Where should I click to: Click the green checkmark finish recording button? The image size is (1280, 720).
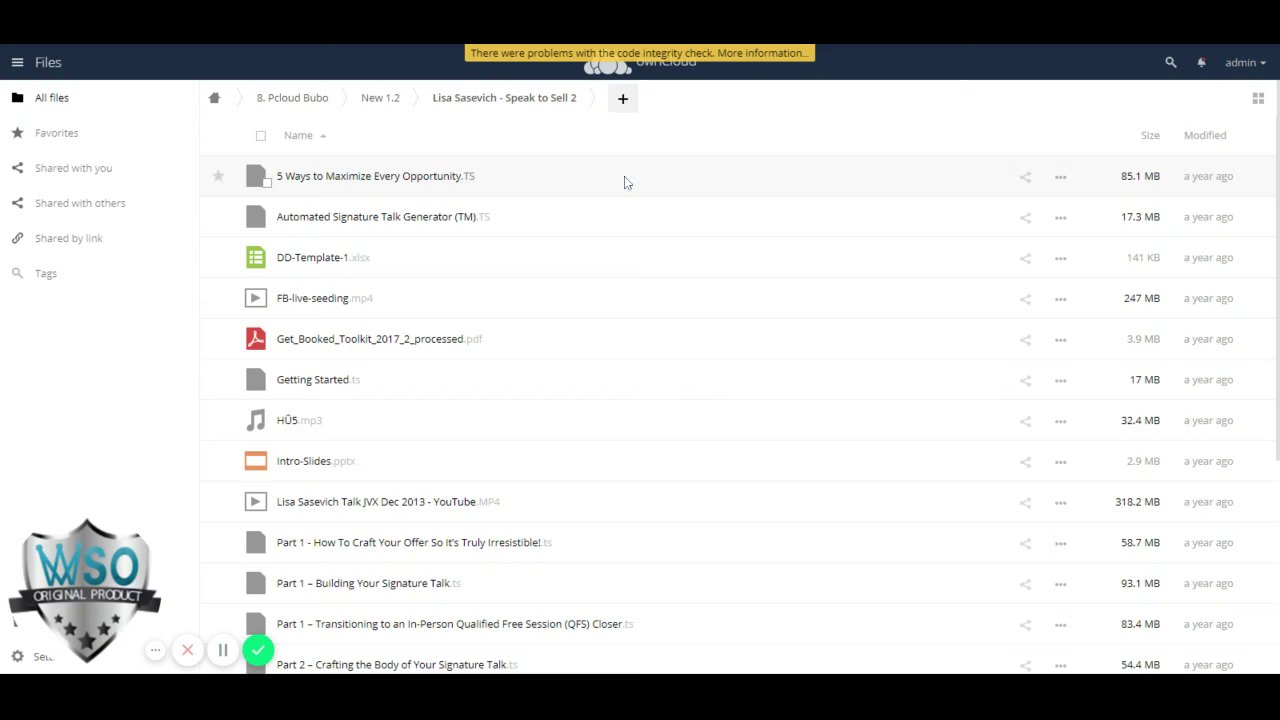click(x=258, y=651)
